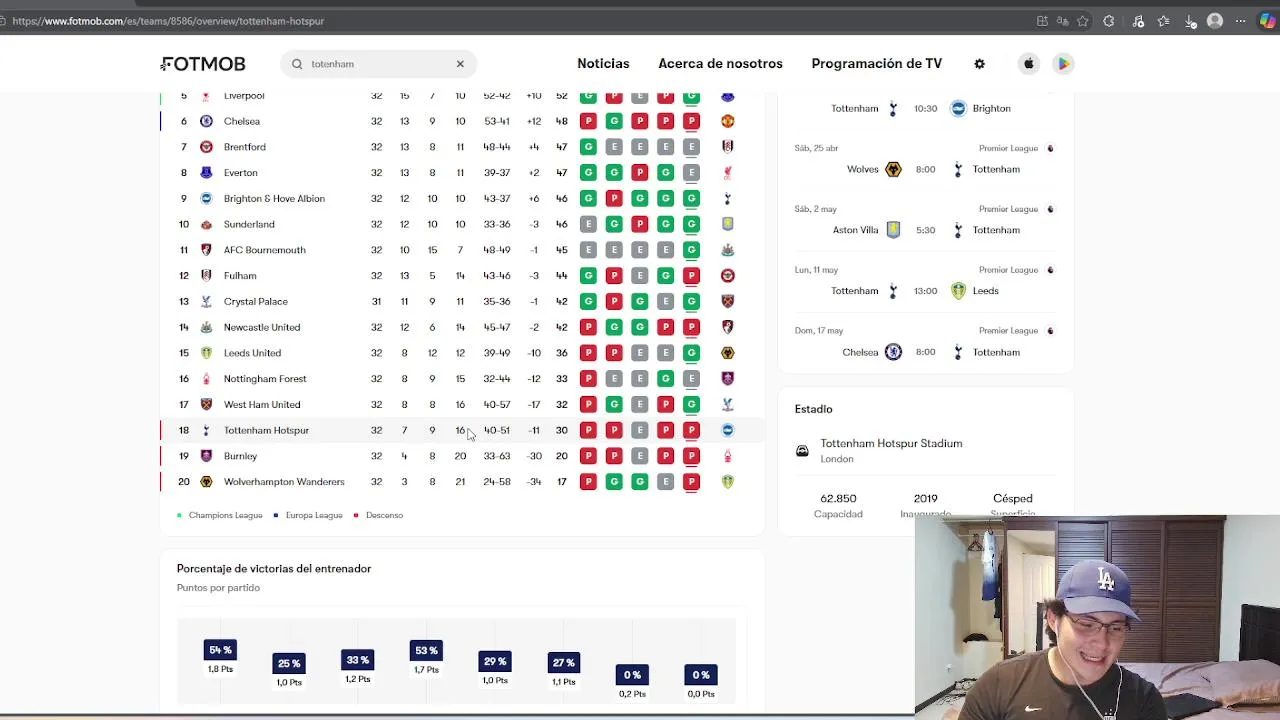Select the 54 % coach win bar
Image resolution: width=1280 pixels, height=720 pixels.
(x=220, y=650)
